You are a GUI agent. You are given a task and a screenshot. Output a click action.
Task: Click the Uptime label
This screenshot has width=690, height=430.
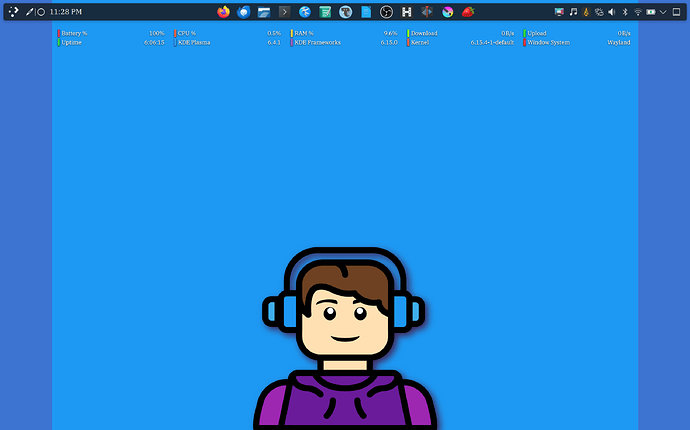[71, 43]
